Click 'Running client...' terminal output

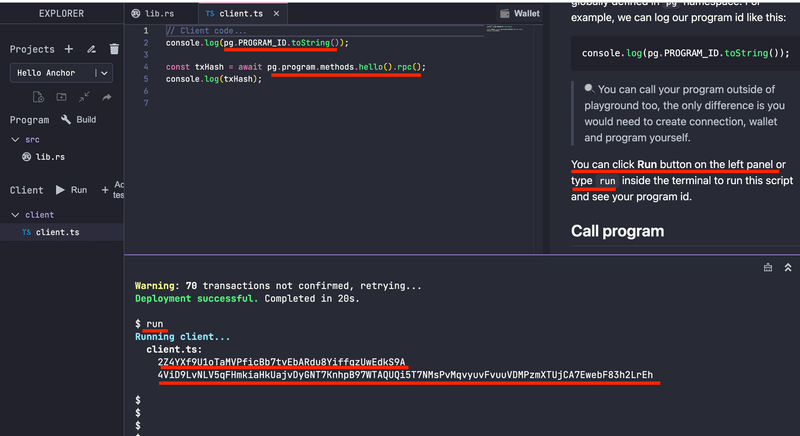(182, 337)
